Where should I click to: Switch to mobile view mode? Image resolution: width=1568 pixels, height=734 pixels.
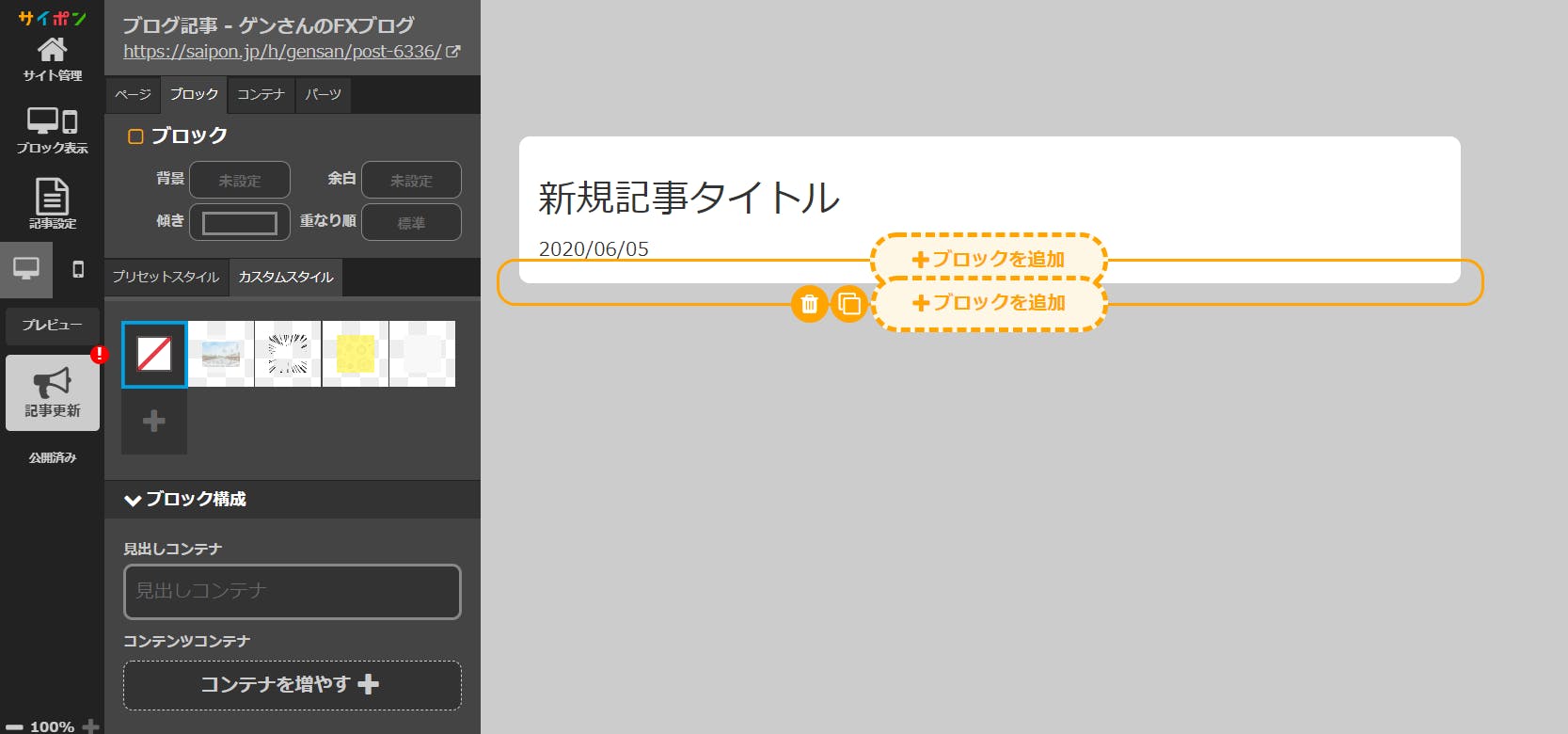78,269
